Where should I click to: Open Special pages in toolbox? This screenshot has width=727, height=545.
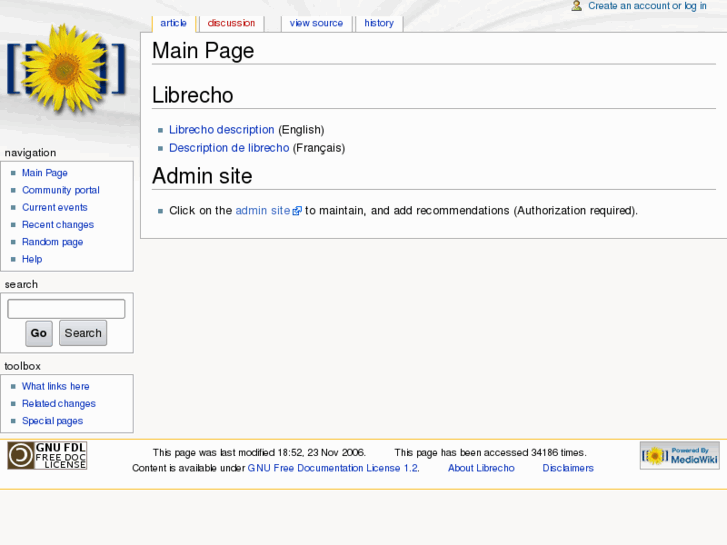52,421
